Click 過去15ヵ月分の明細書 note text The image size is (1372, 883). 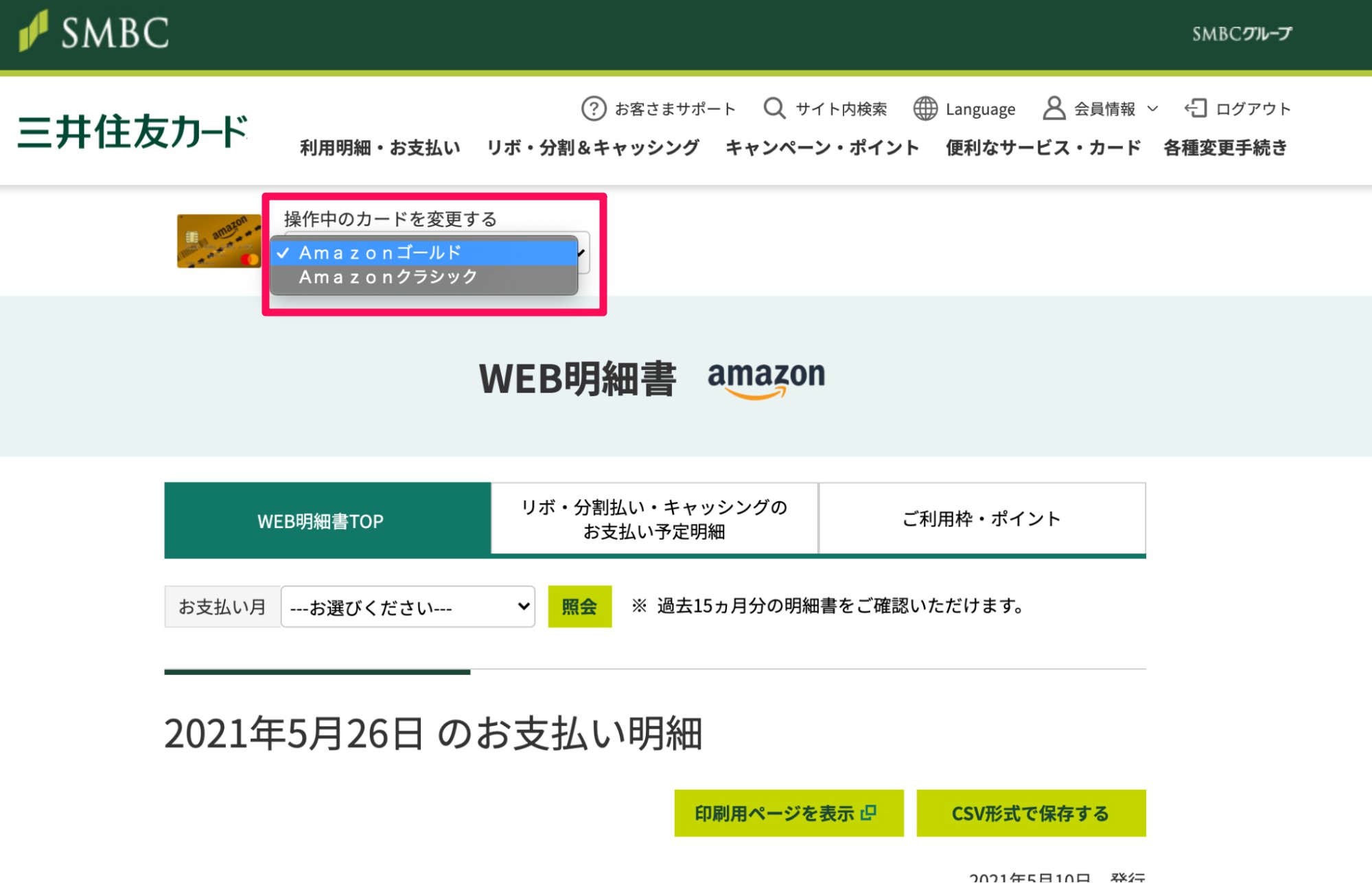(828, 606)
